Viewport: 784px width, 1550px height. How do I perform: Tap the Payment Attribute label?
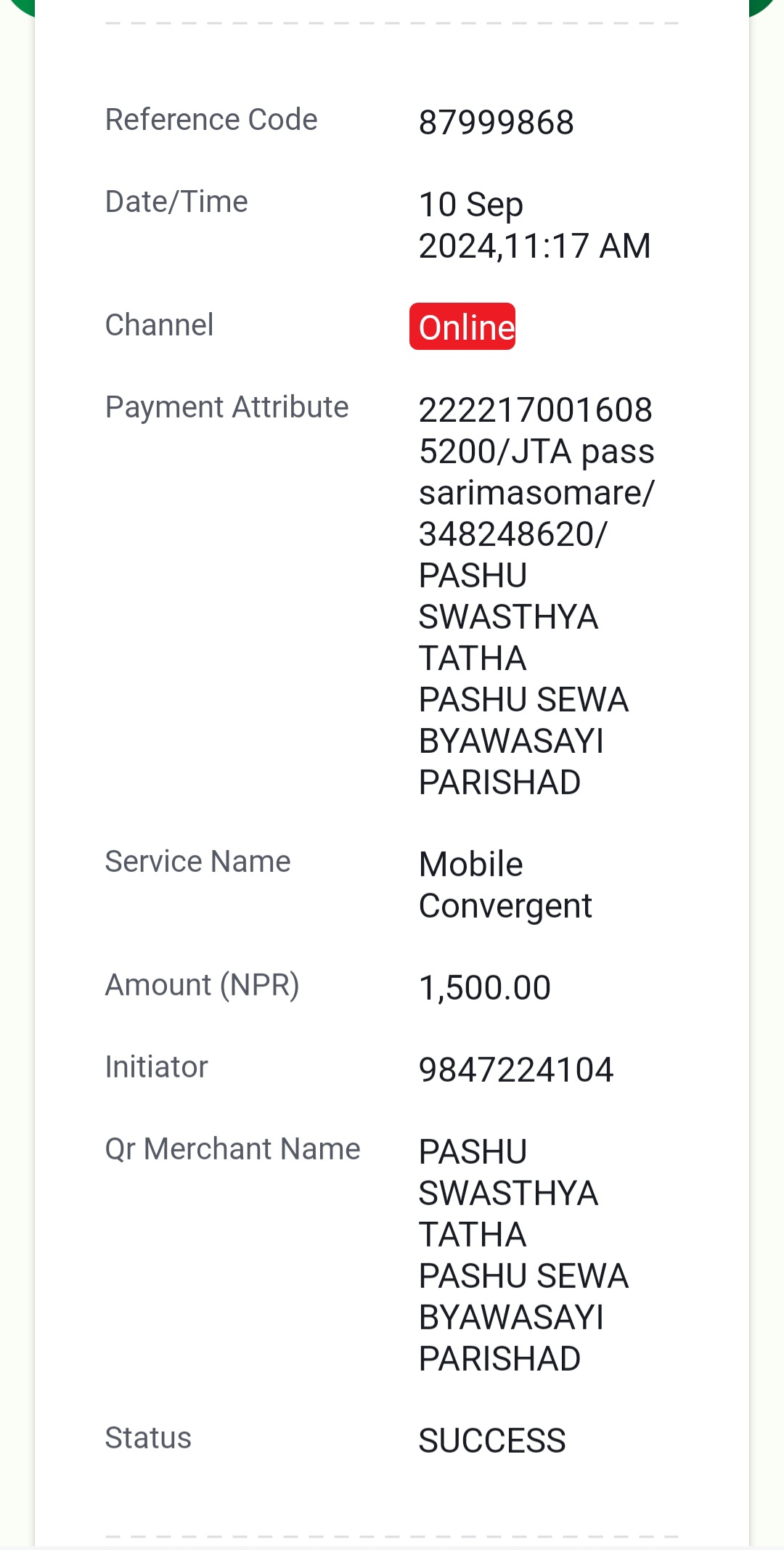pyautogui.click(x=227, y=407)
